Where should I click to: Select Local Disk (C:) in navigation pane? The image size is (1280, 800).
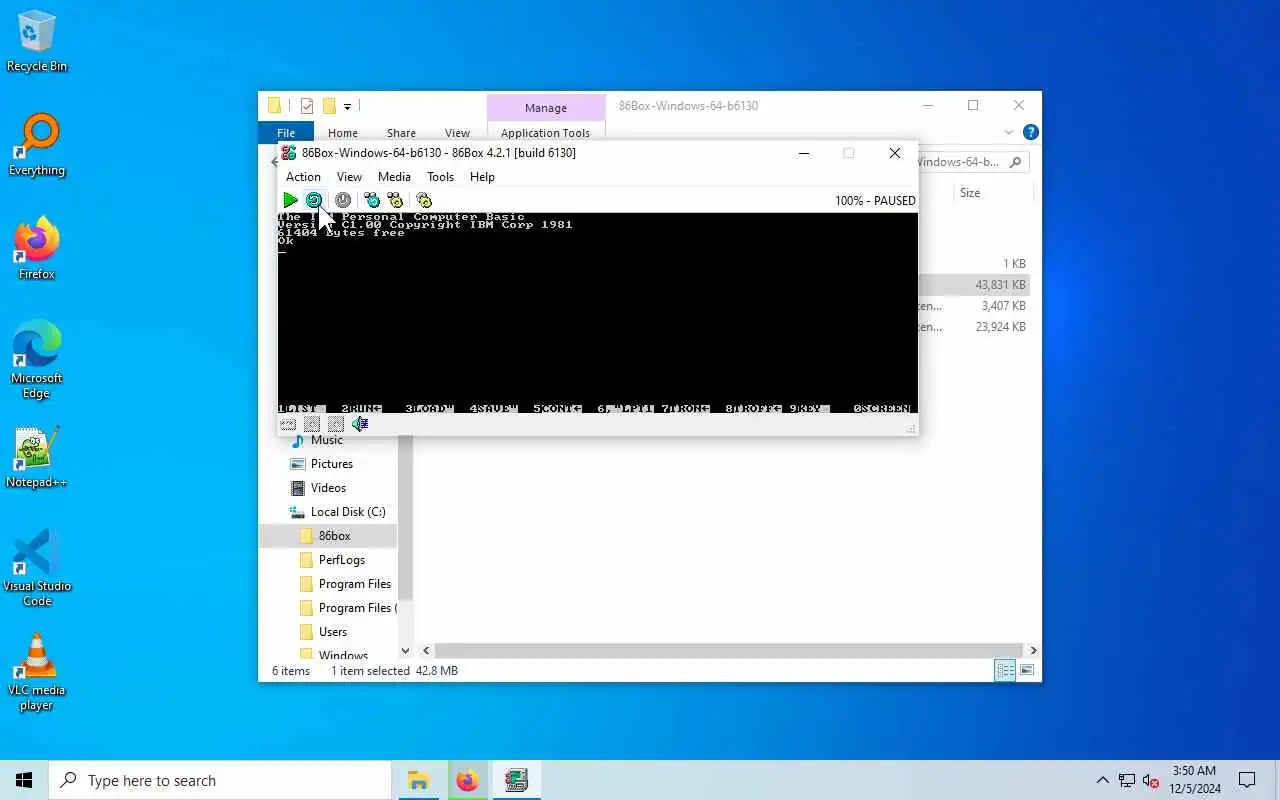[347, 512]
